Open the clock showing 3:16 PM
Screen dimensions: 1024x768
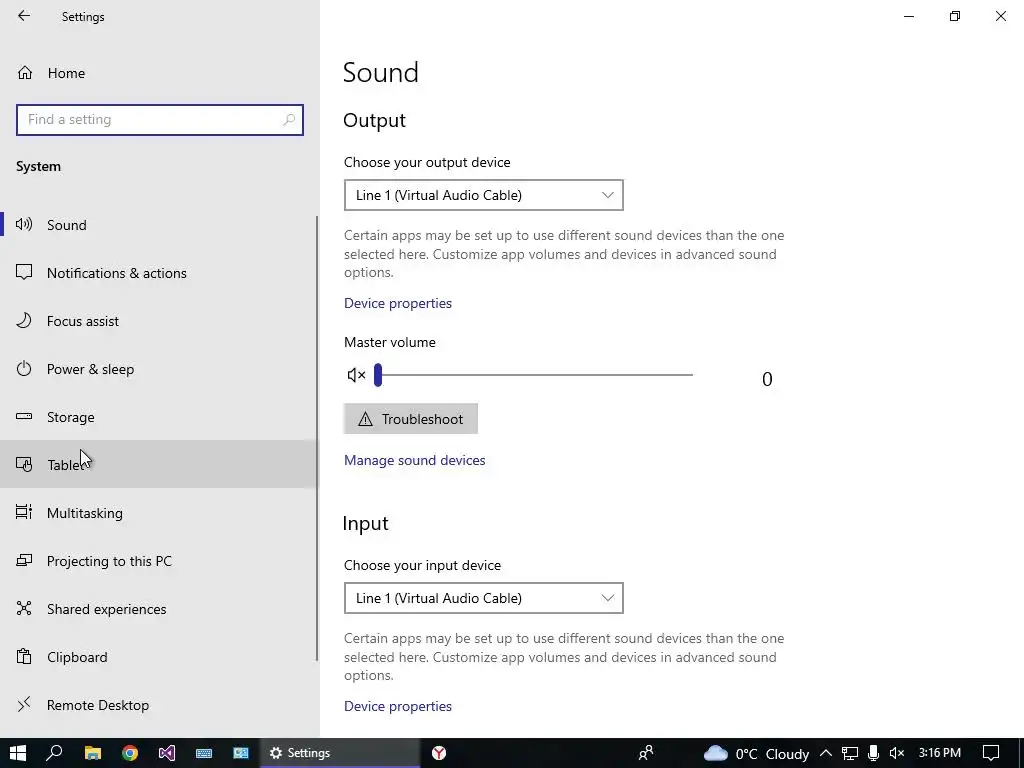coord(940,753)
